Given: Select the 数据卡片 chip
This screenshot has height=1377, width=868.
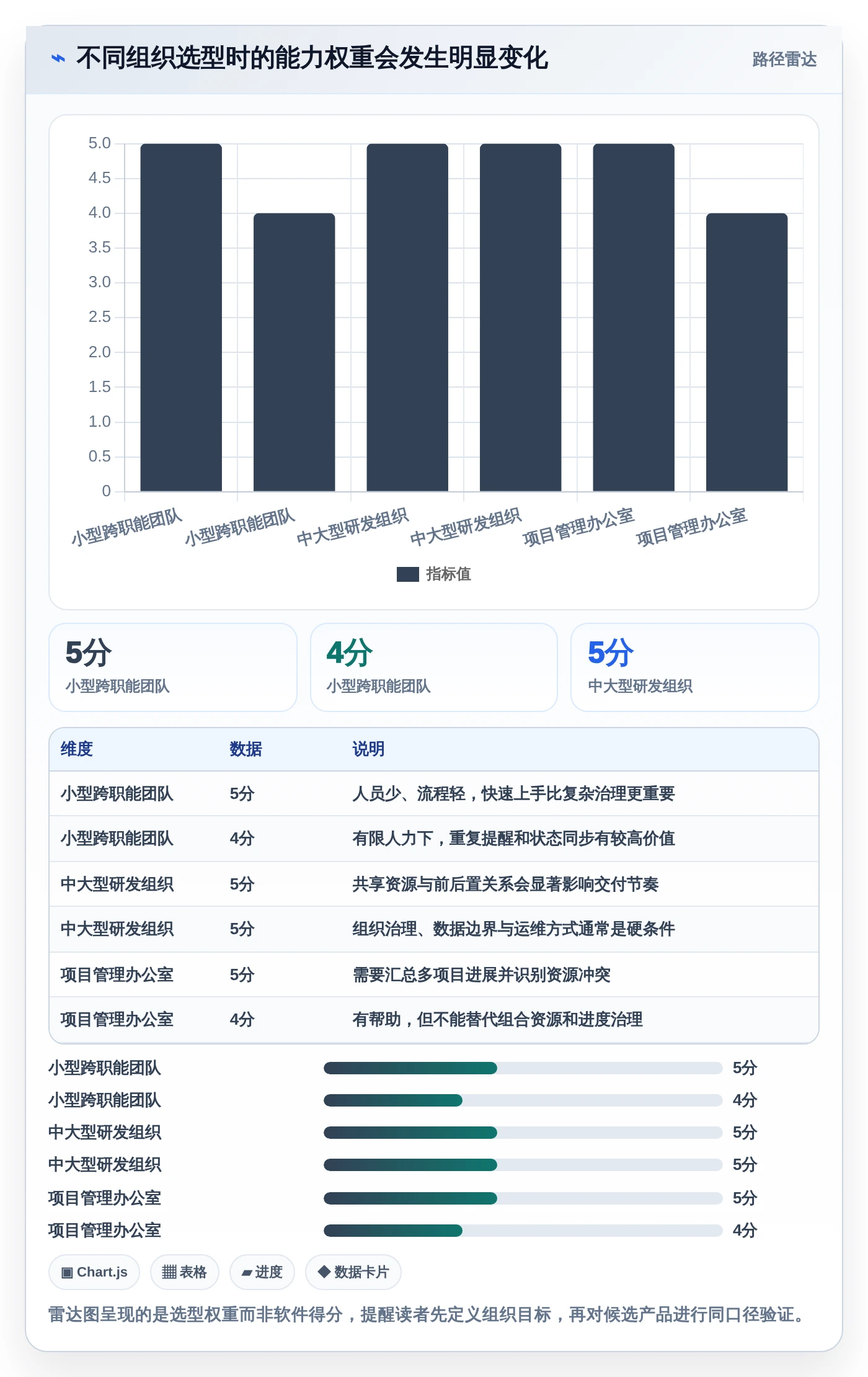Looking at the screenshot, I should click(353, 1272).
